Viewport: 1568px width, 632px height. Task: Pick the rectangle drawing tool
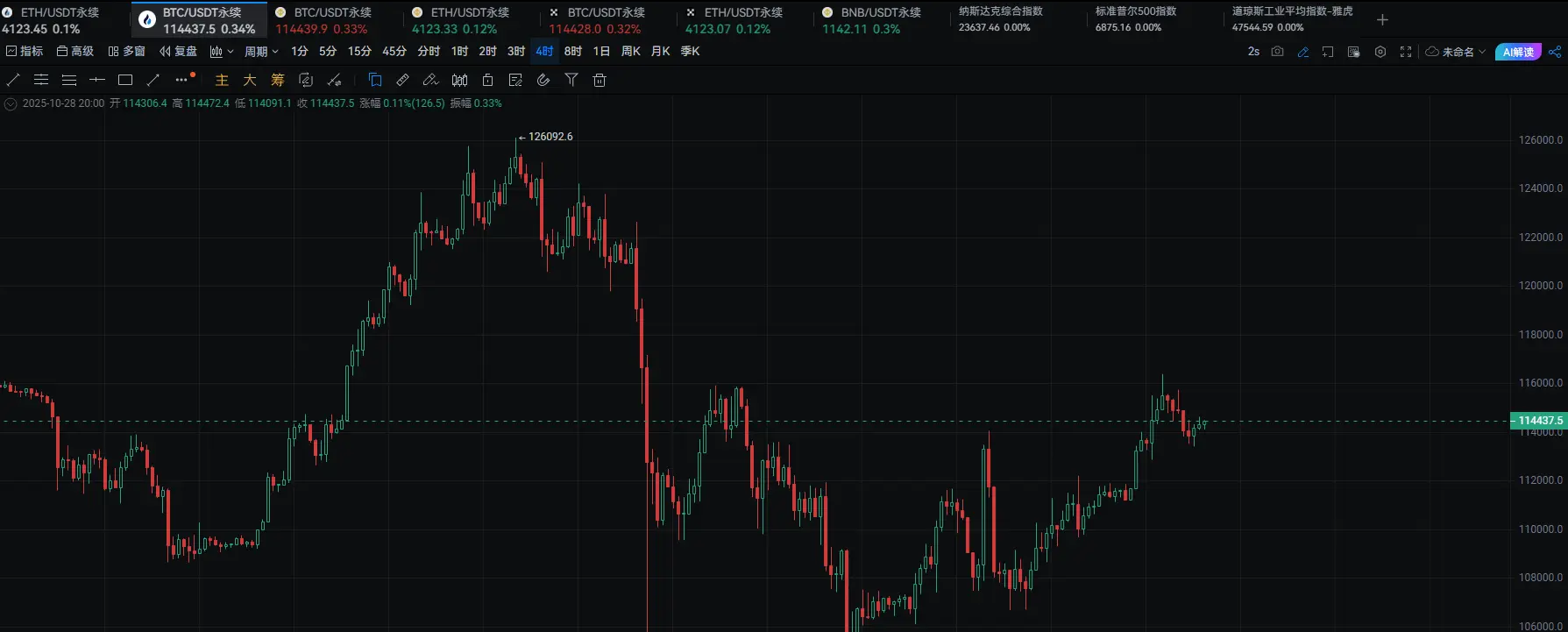pyautogui.click(x=125, y=80)
